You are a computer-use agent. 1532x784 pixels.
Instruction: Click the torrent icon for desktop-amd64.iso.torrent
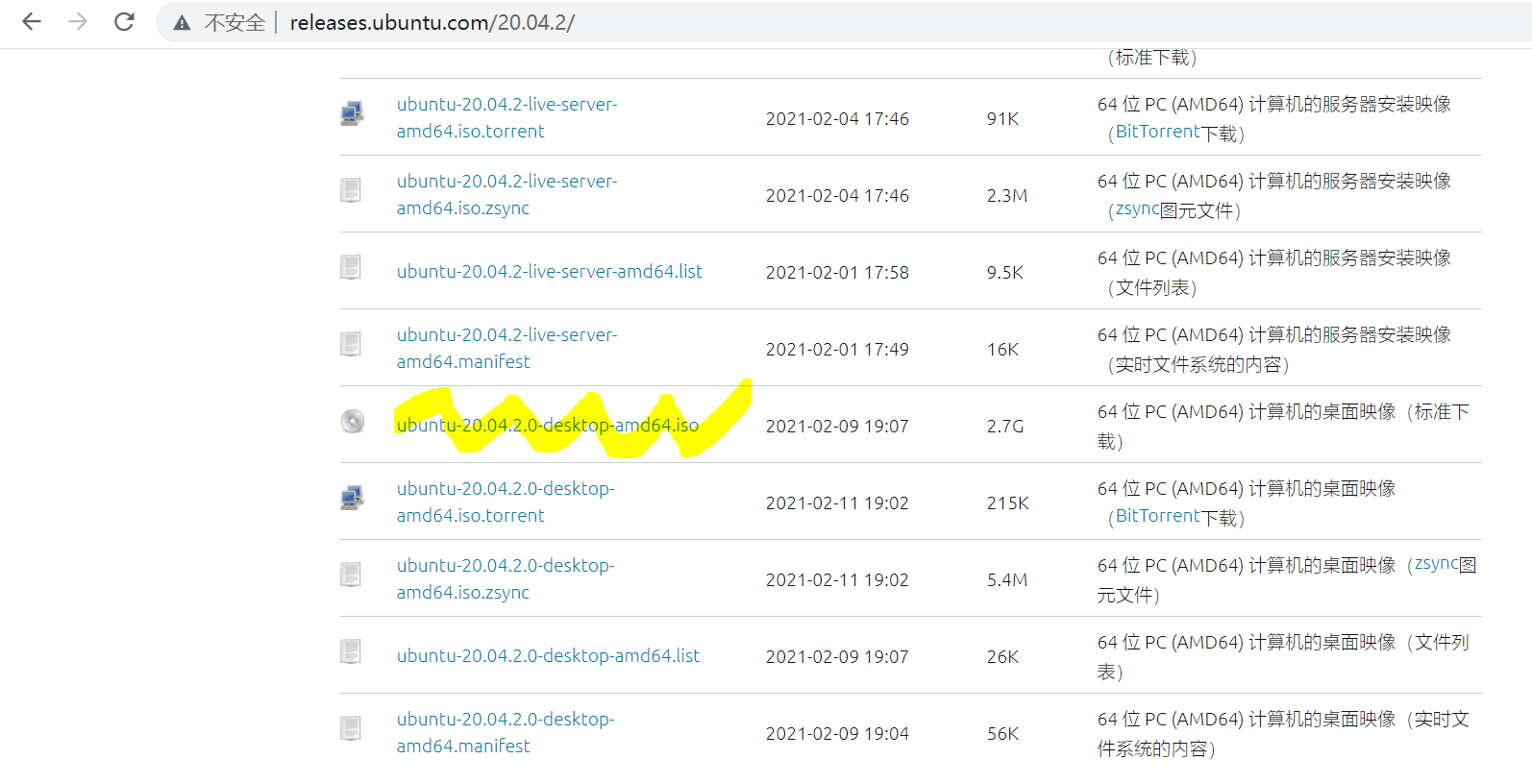tap(353, 499)
